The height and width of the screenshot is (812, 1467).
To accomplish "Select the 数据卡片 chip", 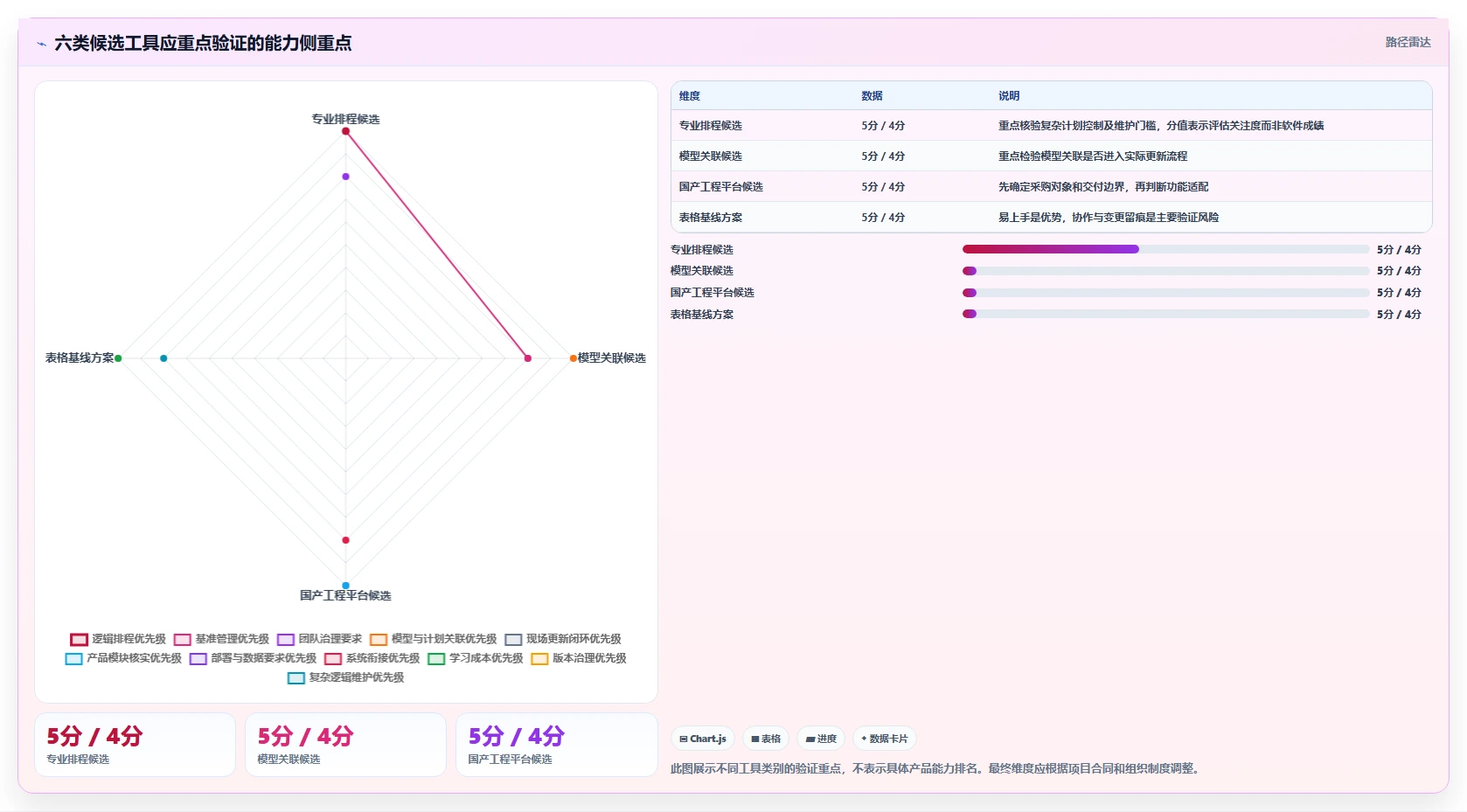I will click(x=884, y=739).
